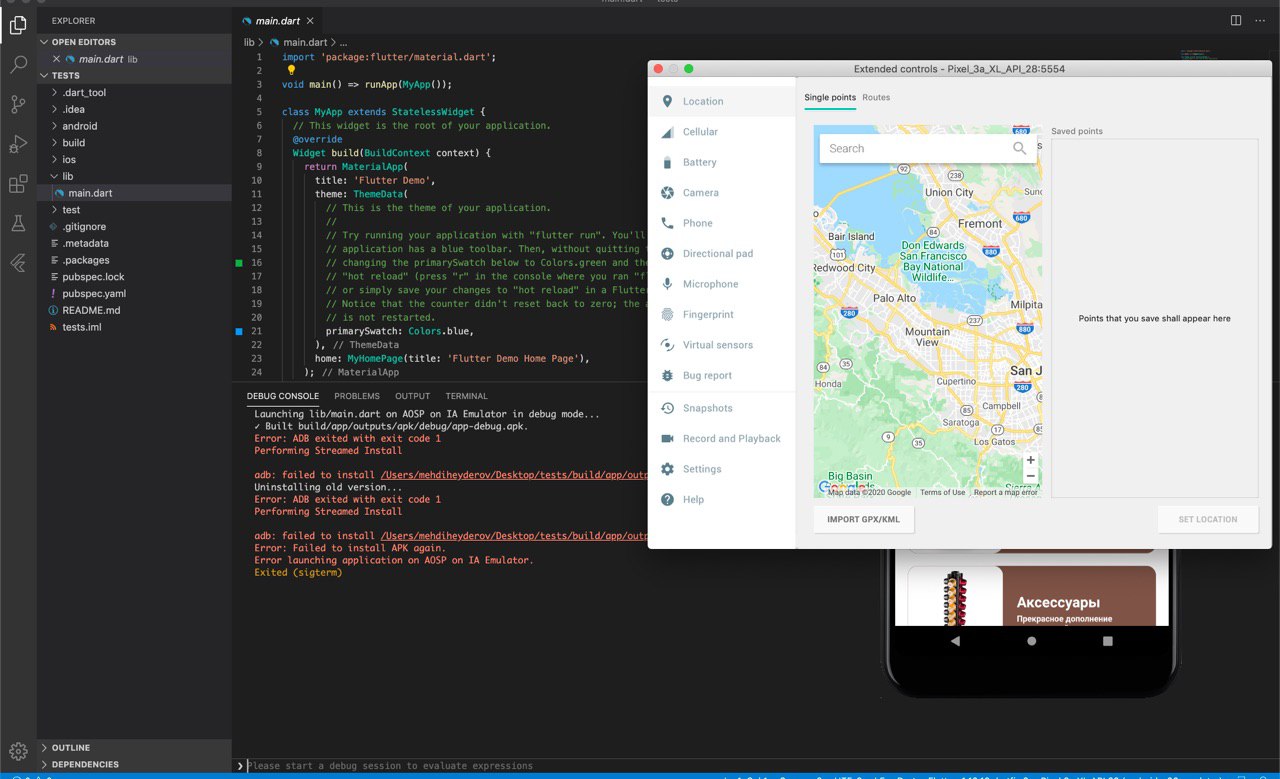Click the lightbulb quick-fix icon
Screen dimensions: 1280x779
tap(291, 71)
